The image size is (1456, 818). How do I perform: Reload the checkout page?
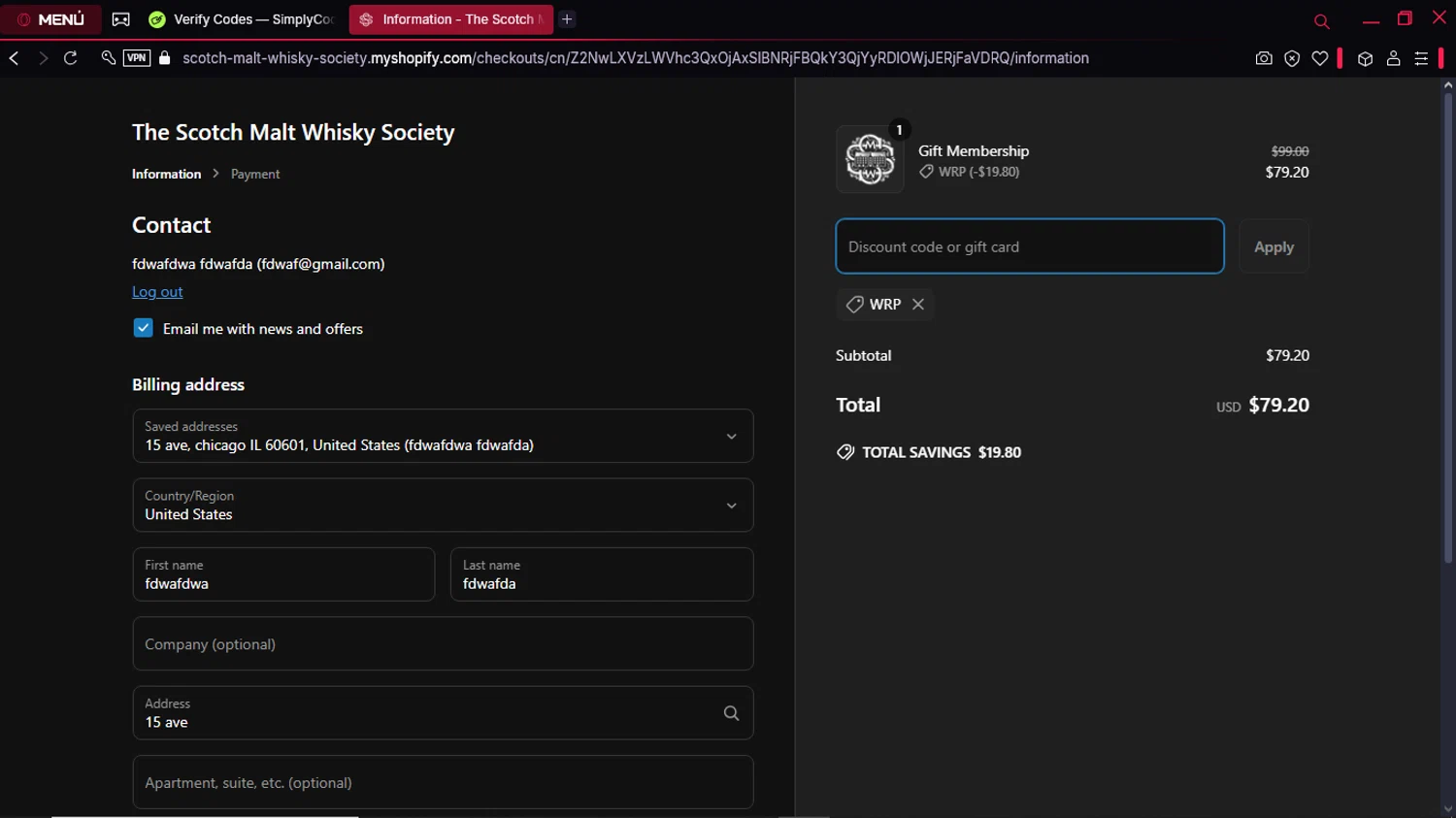(x=71, y=58)
